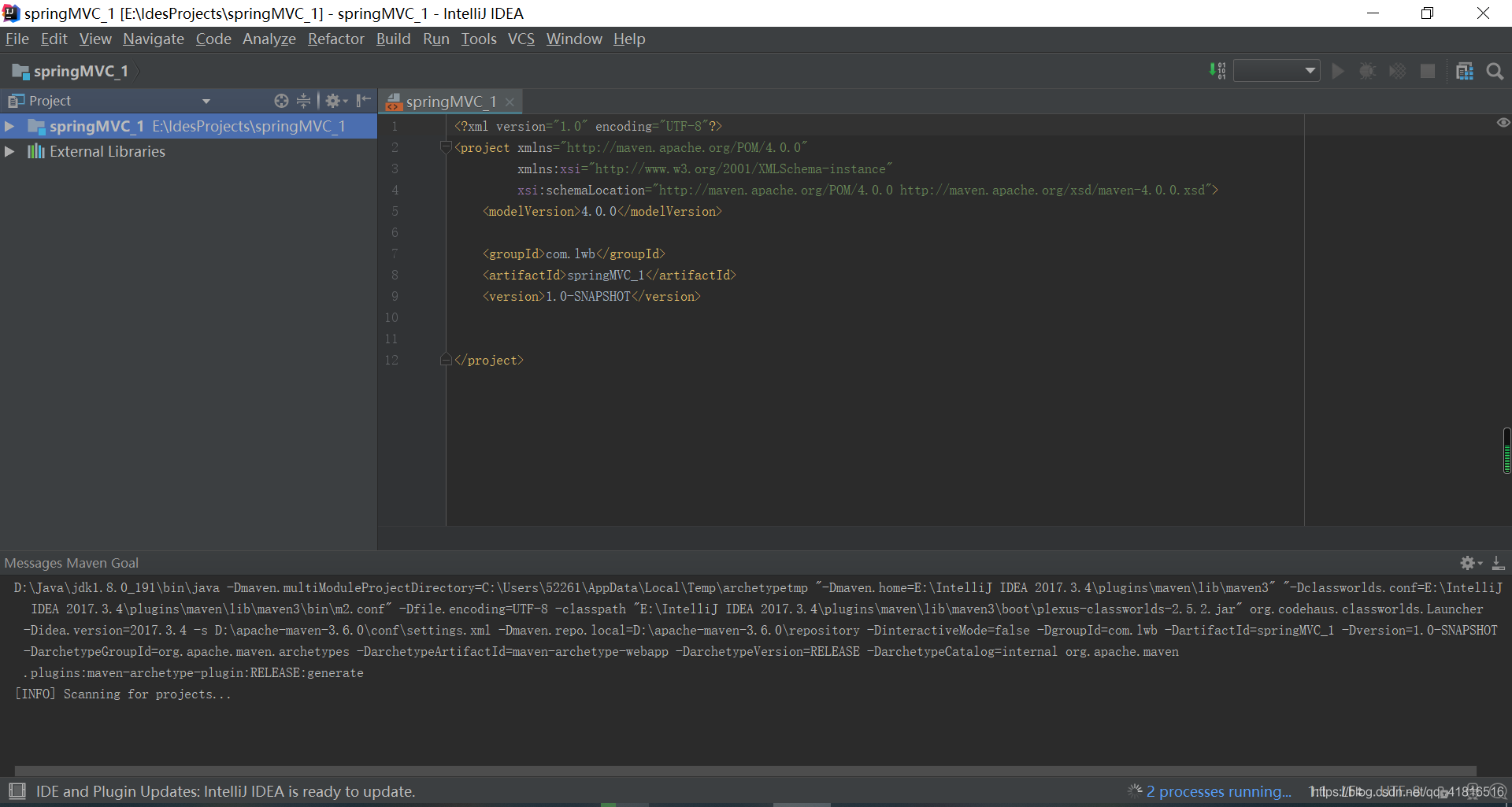This screenshot has width=1512, height=807.
Task: Toggle the editor inspections eye icon
Action: pos(1503,123)
